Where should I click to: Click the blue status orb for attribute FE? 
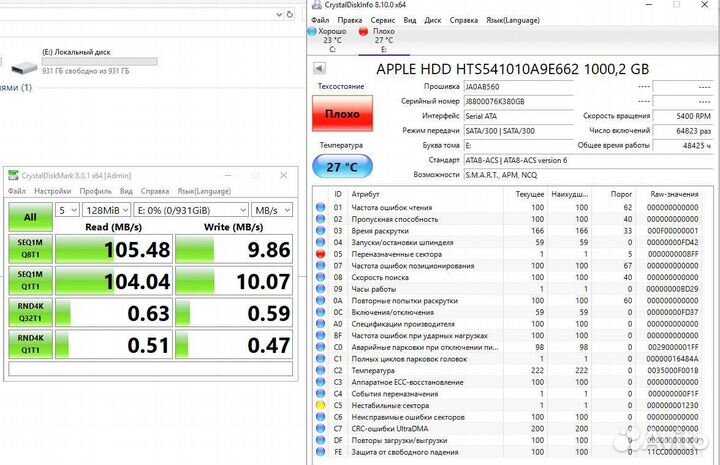[321, 452]
